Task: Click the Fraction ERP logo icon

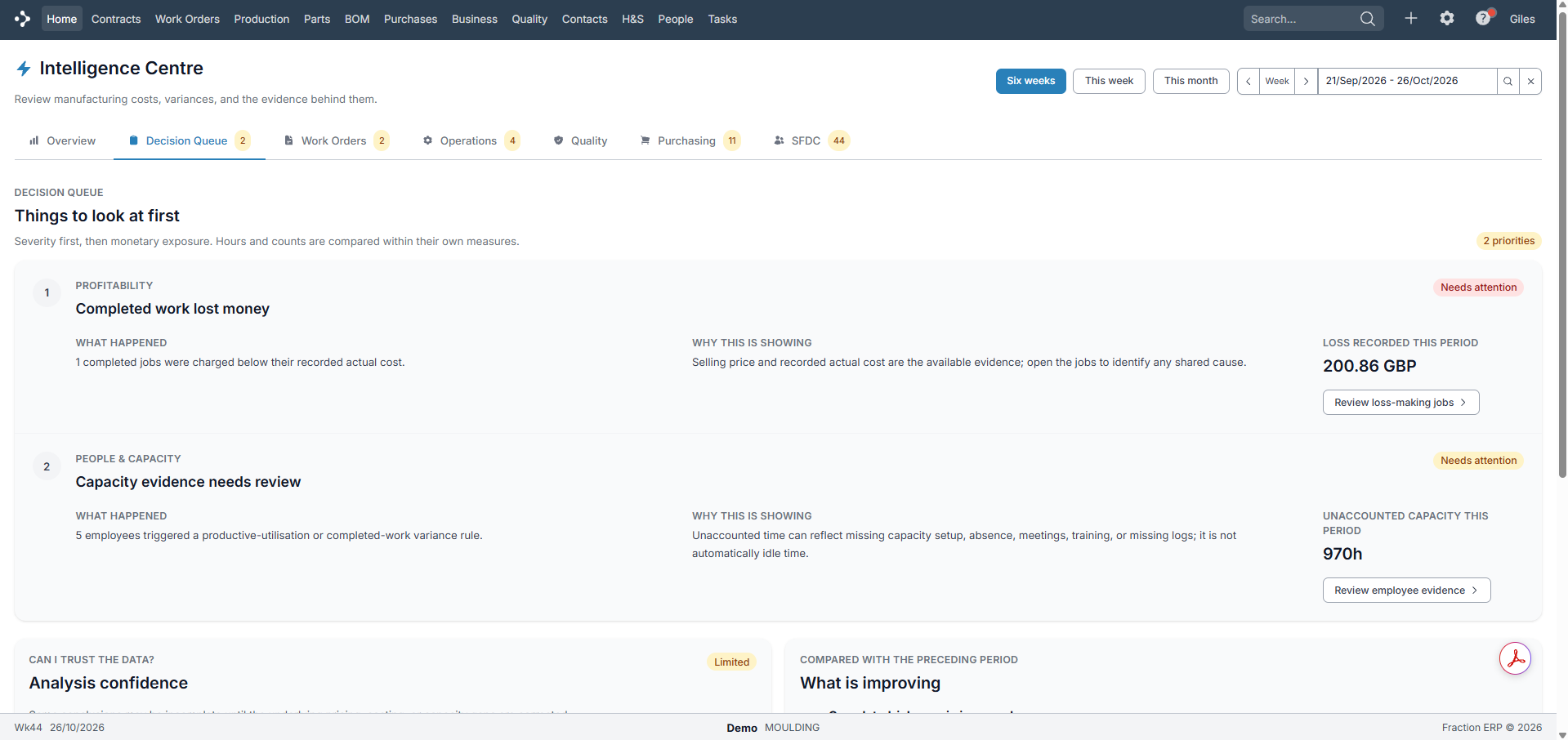Action: (23, 19)
